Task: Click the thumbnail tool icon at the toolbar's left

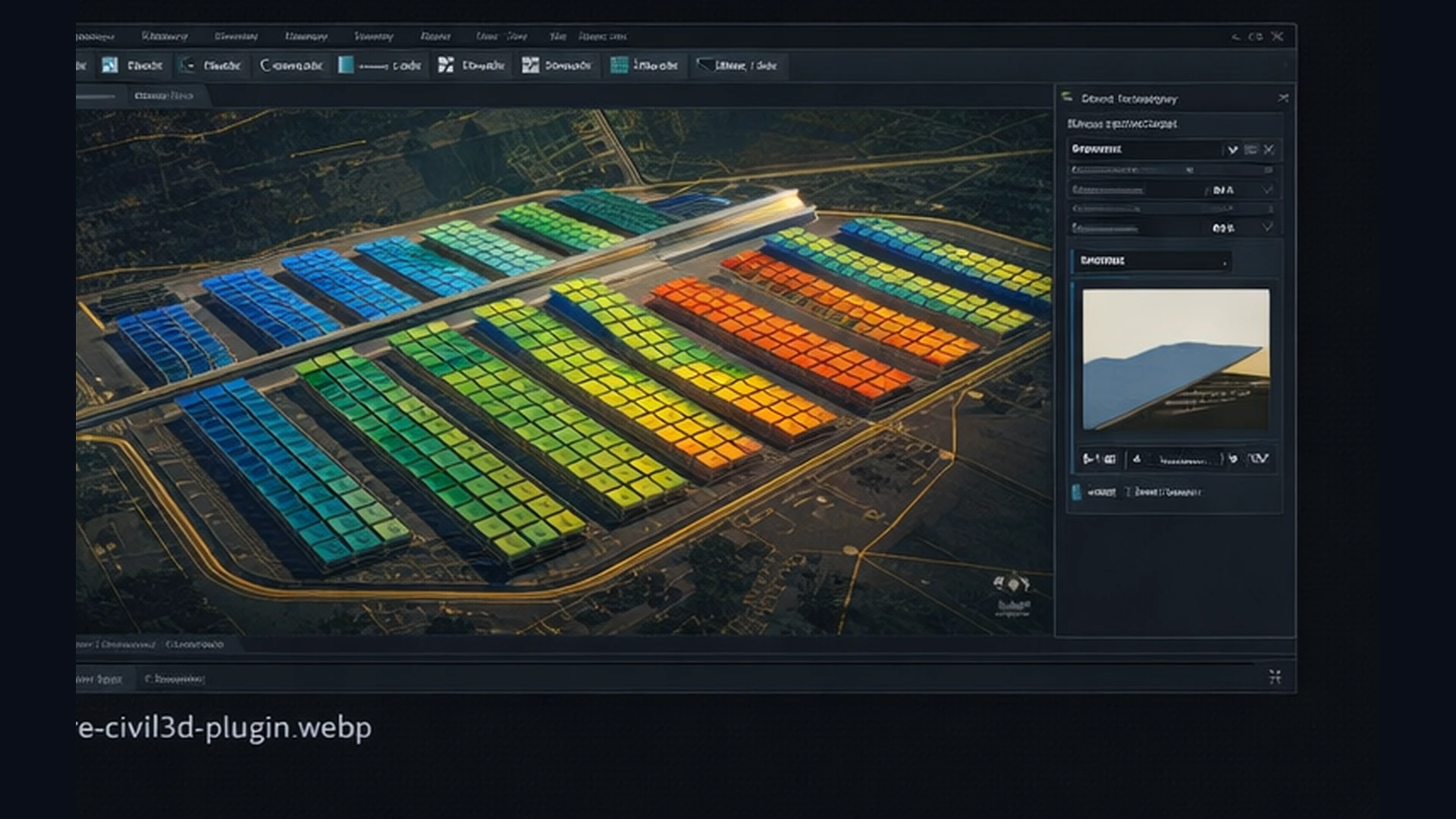Action: pyautogui.click(x=111, y=65)
